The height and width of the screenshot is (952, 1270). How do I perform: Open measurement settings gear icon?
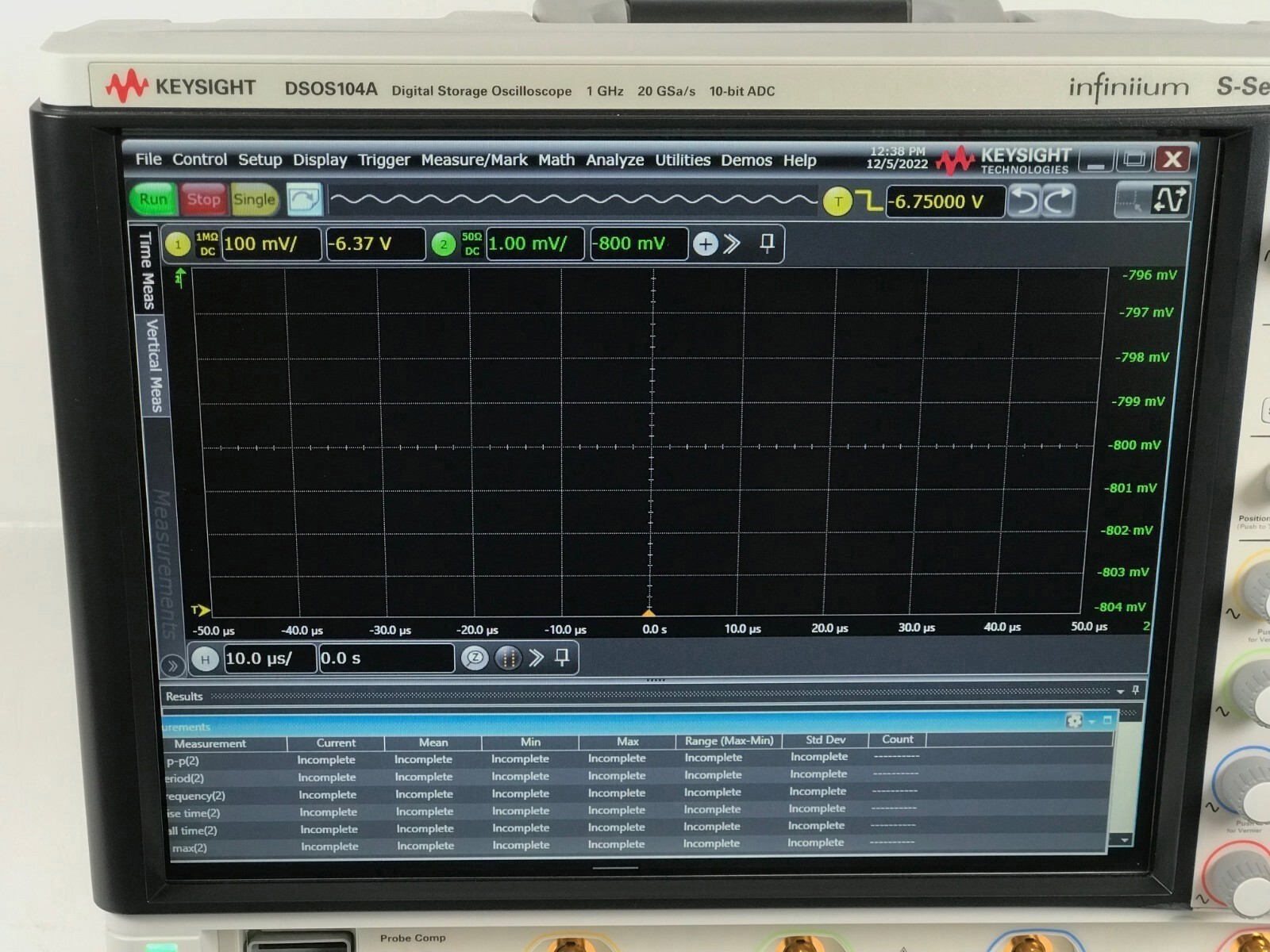(x=1074, y=720)
